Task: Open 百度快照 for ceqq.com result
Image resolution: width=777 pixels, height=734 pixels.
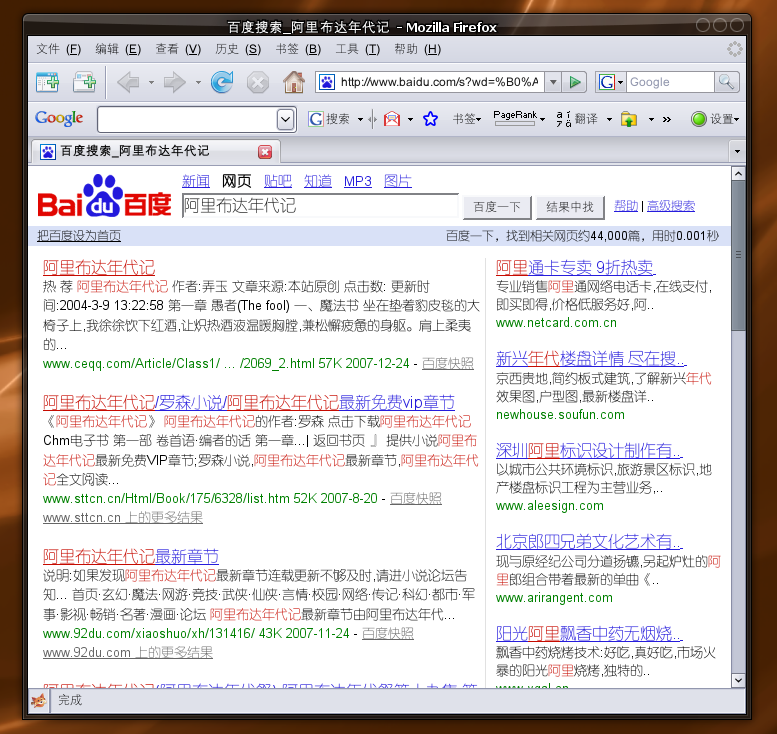Action: point(447,363)
